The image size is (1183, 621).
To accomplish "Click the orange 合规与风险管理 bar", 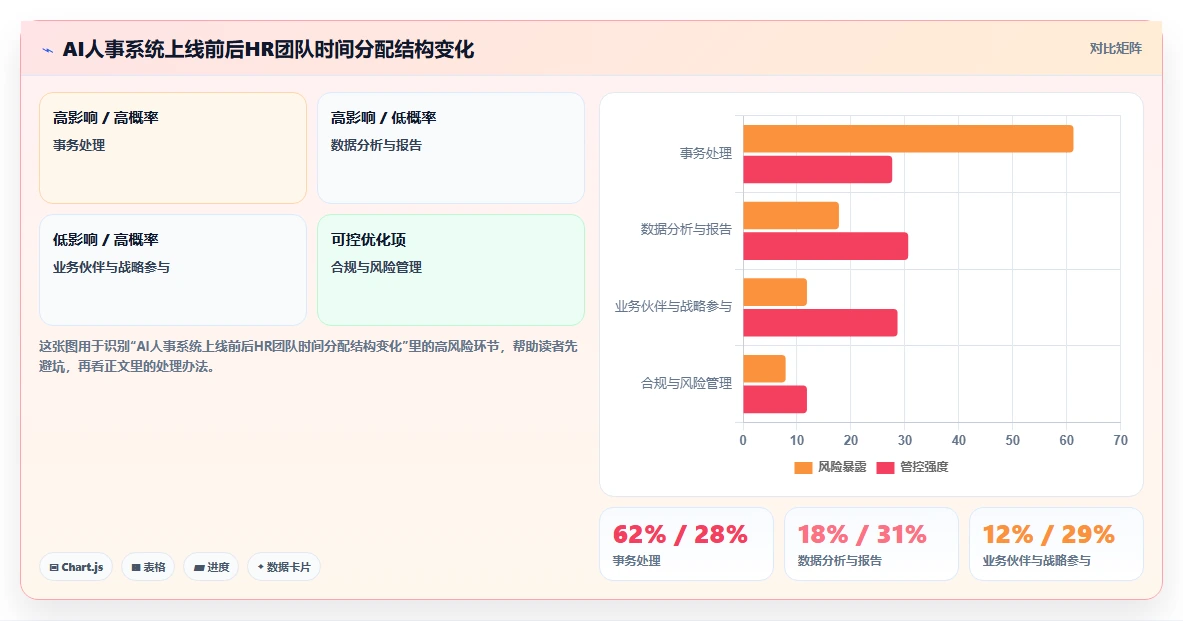I will (764, 369).
